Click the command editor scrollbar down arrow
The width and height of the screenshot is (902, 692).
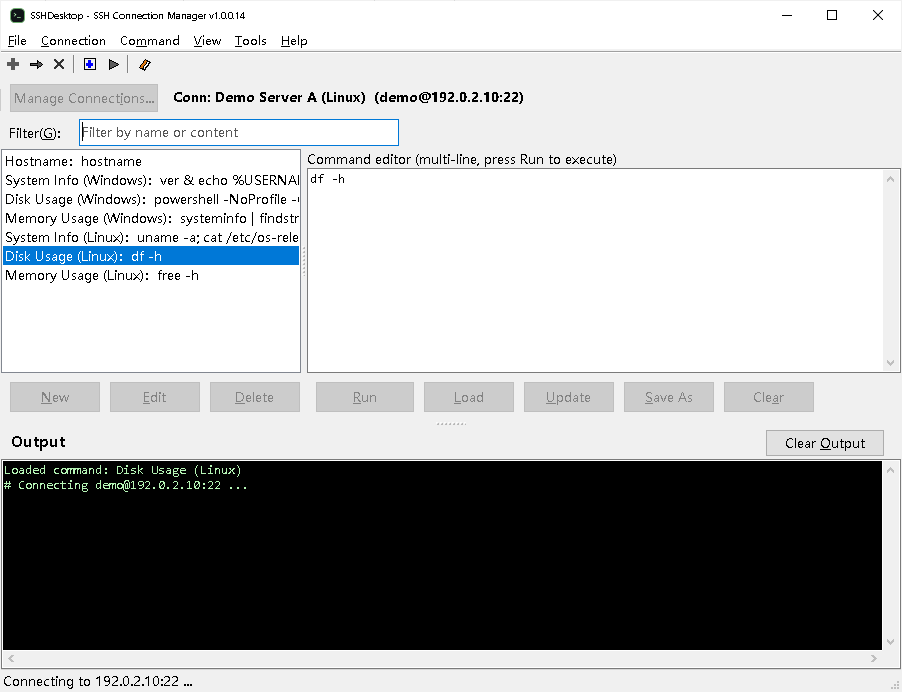pyautogui.click(x=890, y=362)
